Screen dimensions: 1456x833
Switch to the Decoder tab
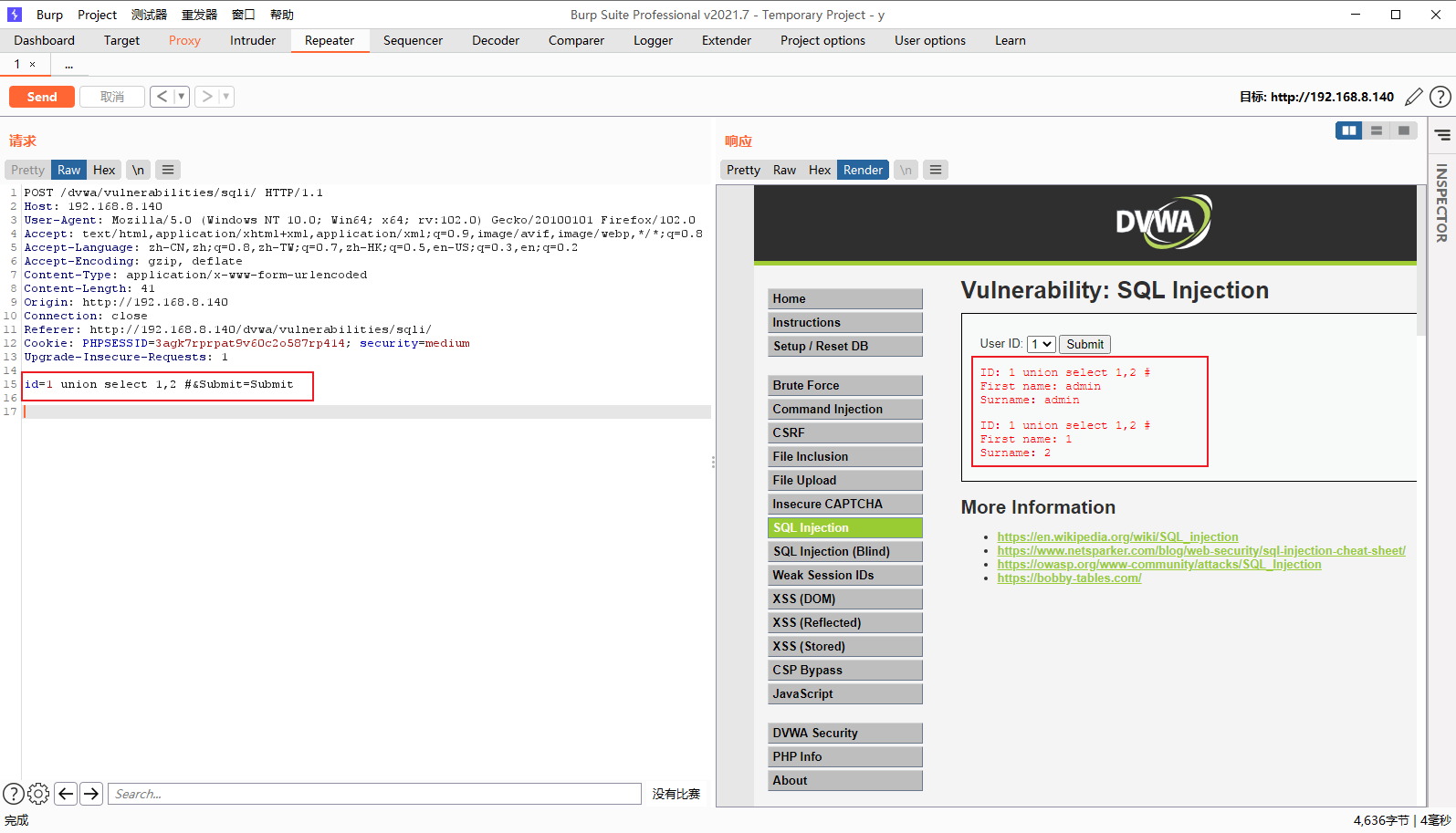(x=496, y=40)
